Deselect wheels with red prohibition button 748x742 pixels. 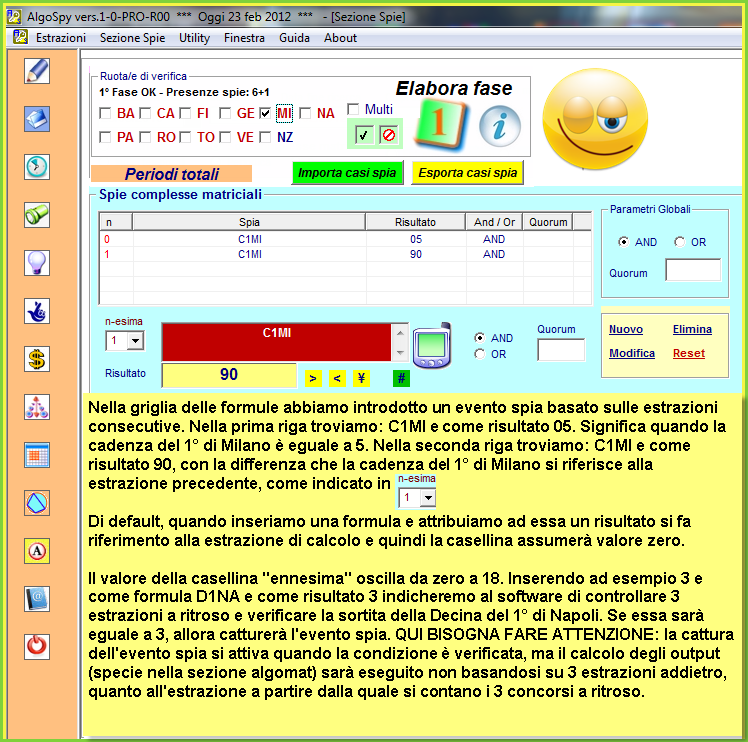(x=389, y=135)
